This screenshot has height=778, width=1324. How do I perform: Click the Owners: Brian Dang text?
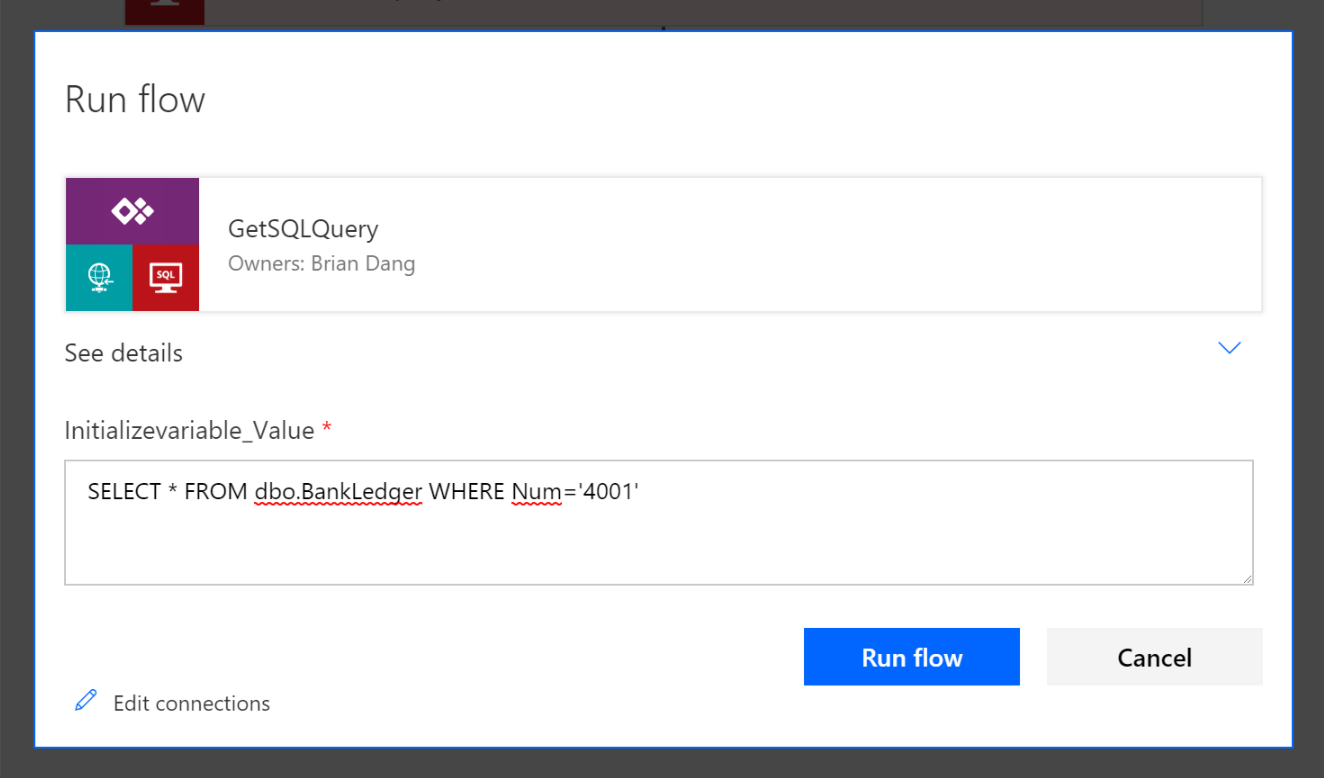pyautogui.click(x=321, y=264)
